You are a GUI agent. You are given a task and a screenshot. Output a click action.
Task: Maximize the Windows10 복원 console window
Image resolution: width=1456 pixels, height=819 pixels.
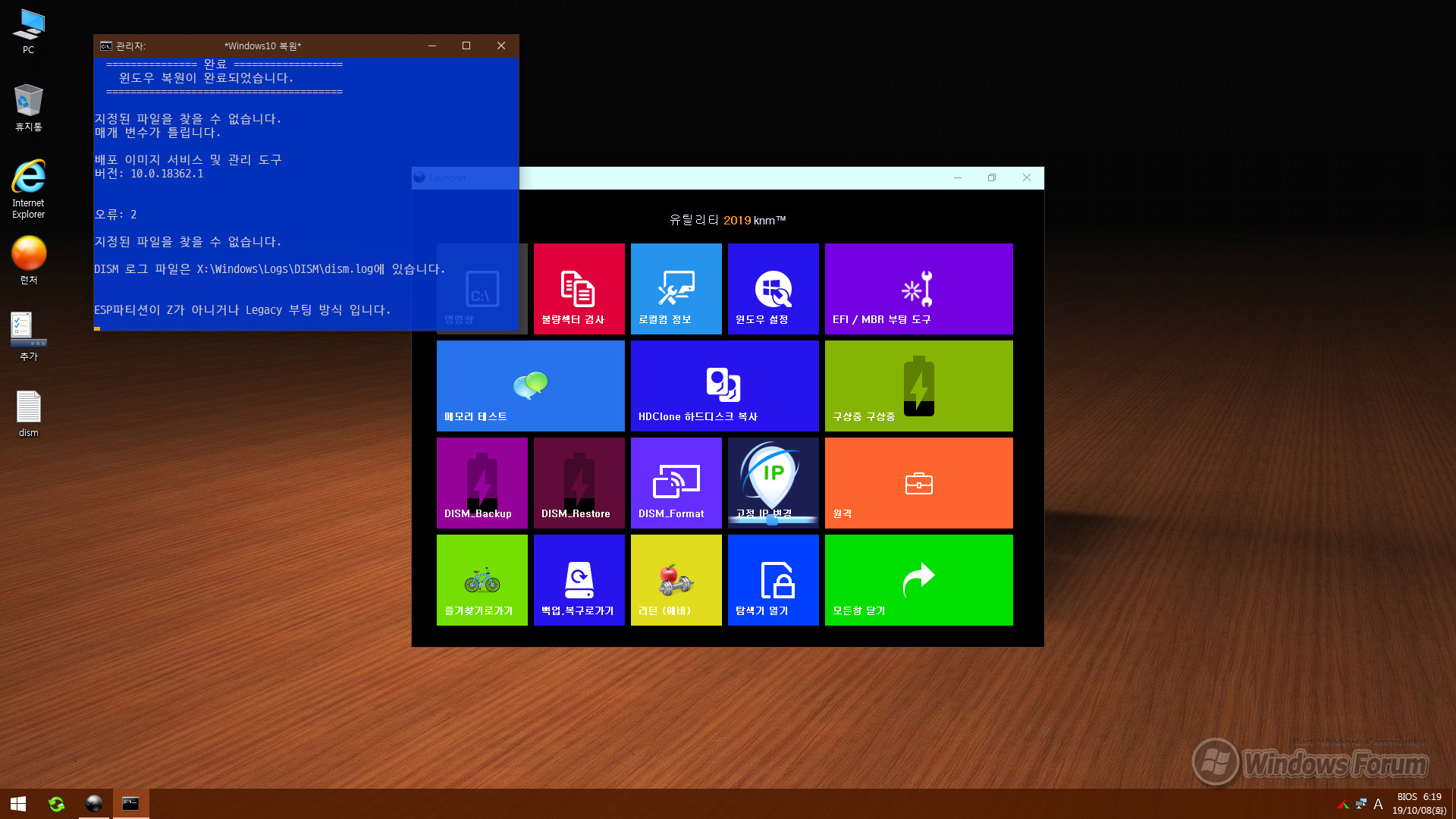(x=466, y=45)
